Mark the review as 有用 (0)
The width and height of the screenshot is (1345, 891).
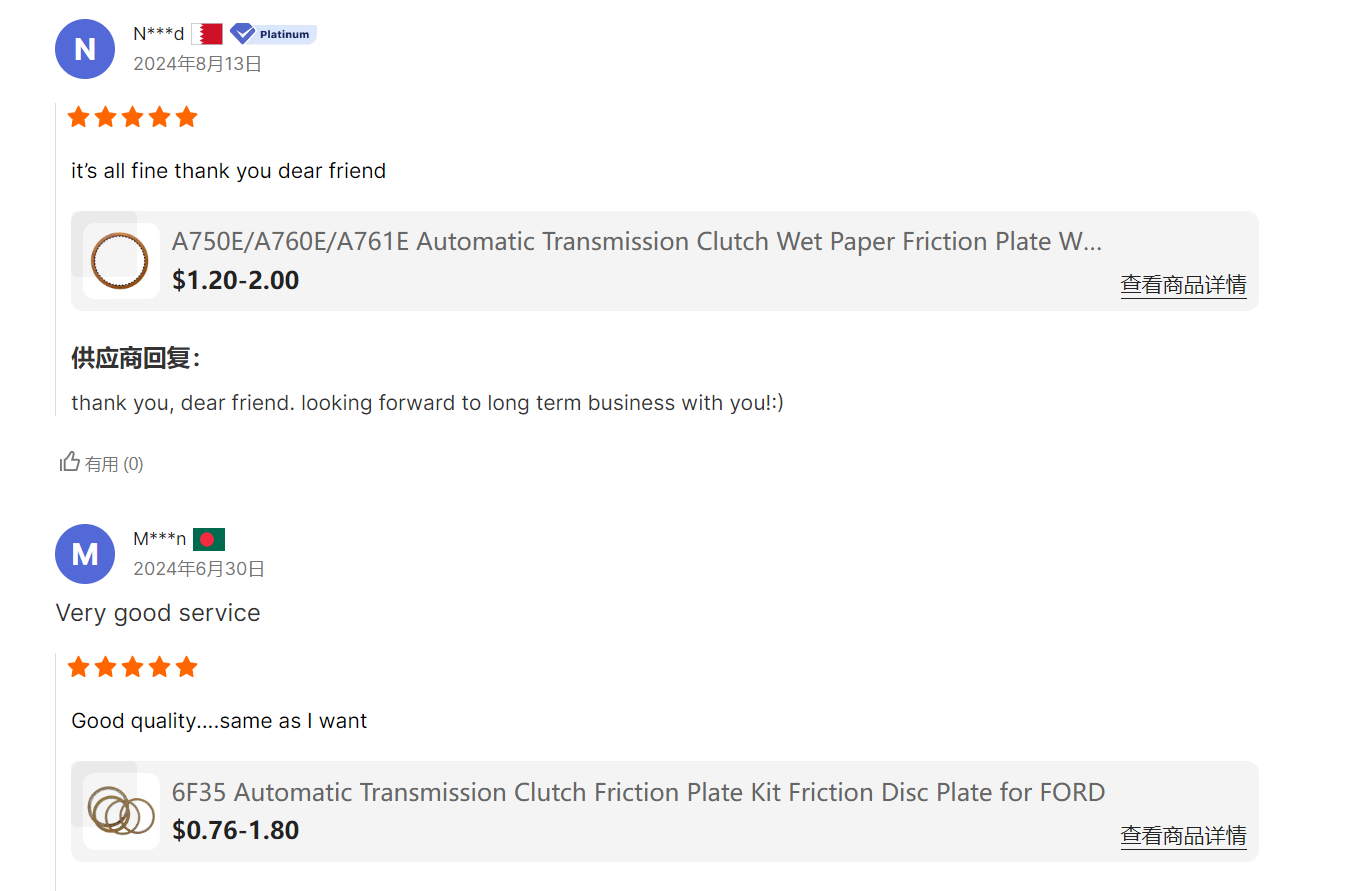(x=102, y=463)
